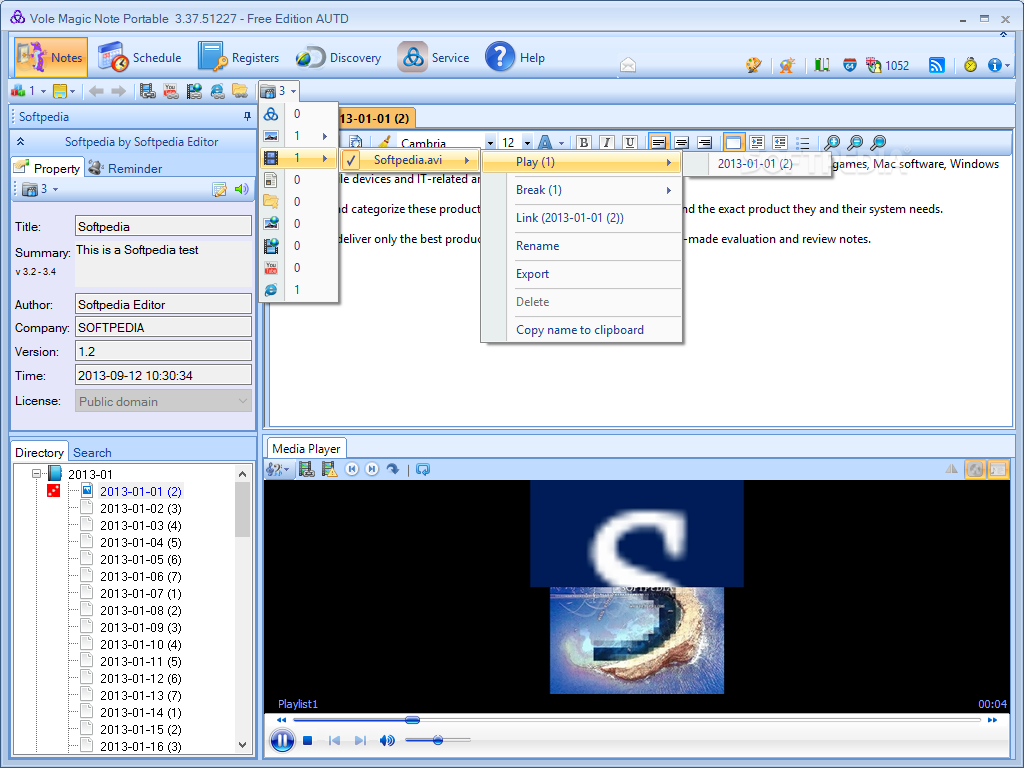Image resolution: width=1024 pixels, height=768 pixels.
Task: Switch to the Property tab
Action: click(x=48, y=168)
